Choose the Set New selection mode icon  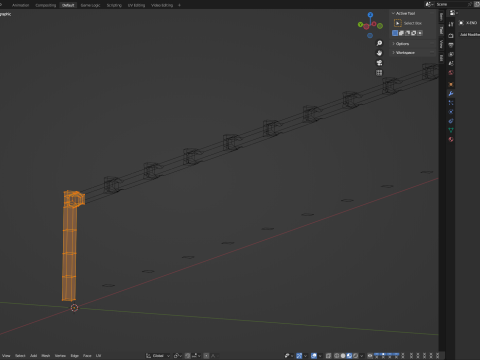click(x=395, y=33)
